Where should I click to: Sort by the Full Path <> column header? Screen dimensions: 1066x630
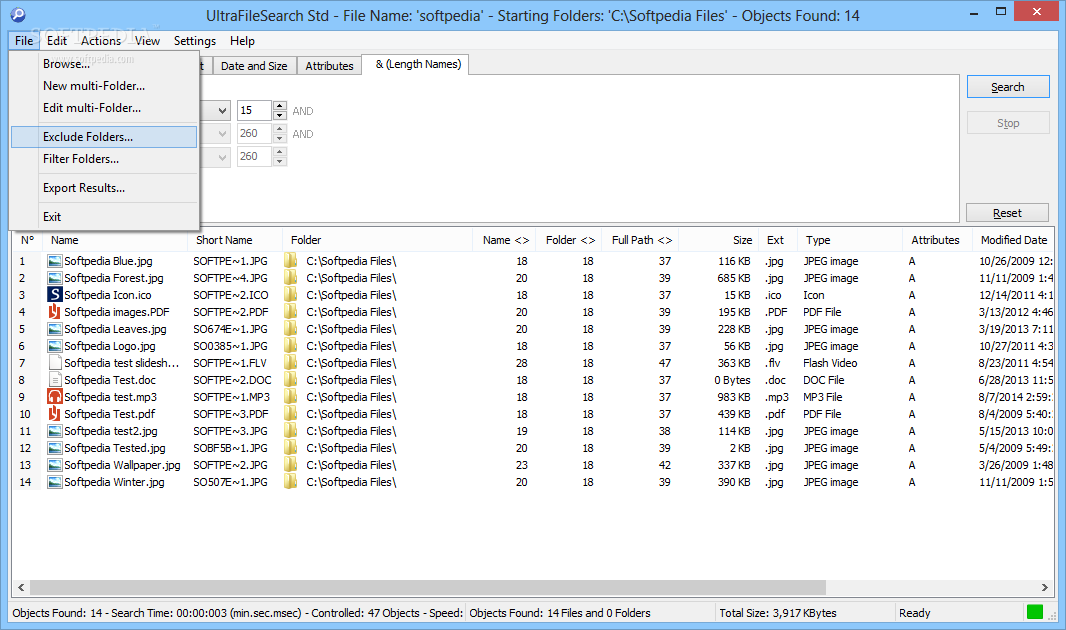pyautogui.click(x=641, y=240)
